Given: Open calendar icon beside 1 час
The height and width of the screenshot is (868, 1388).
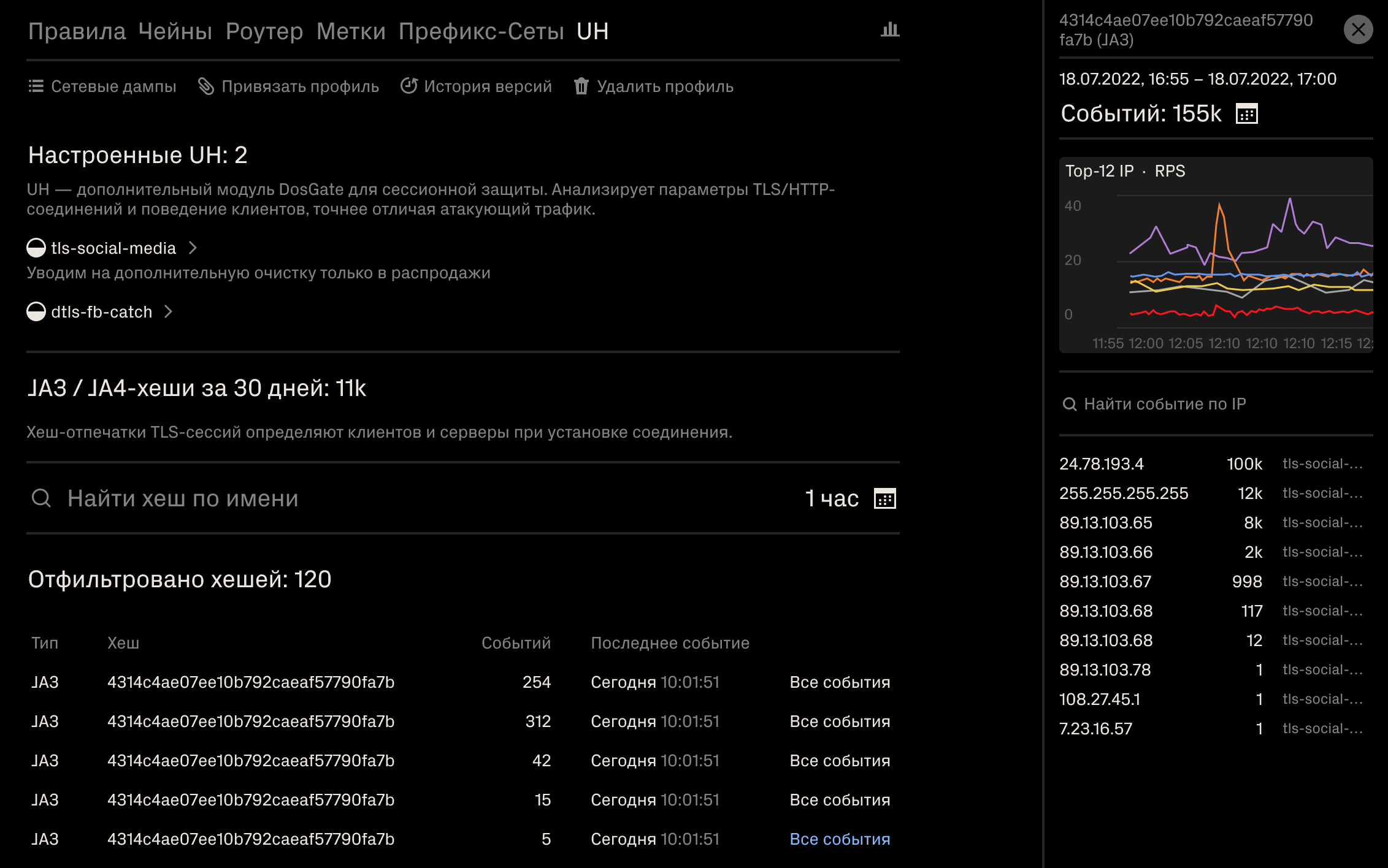Looking at the screenshot, I should (884, 499).
